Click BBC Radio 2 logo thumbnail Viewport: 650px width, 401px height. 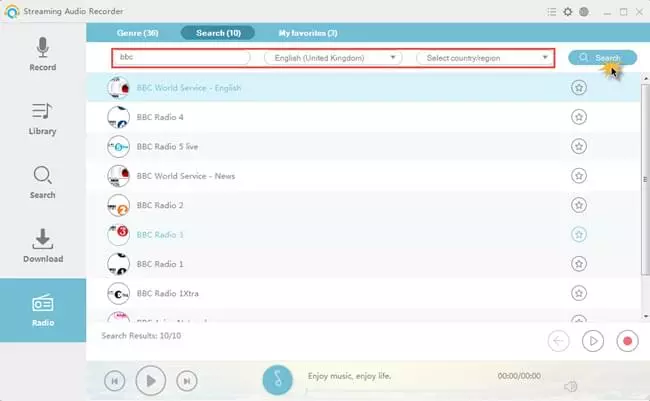119,205
